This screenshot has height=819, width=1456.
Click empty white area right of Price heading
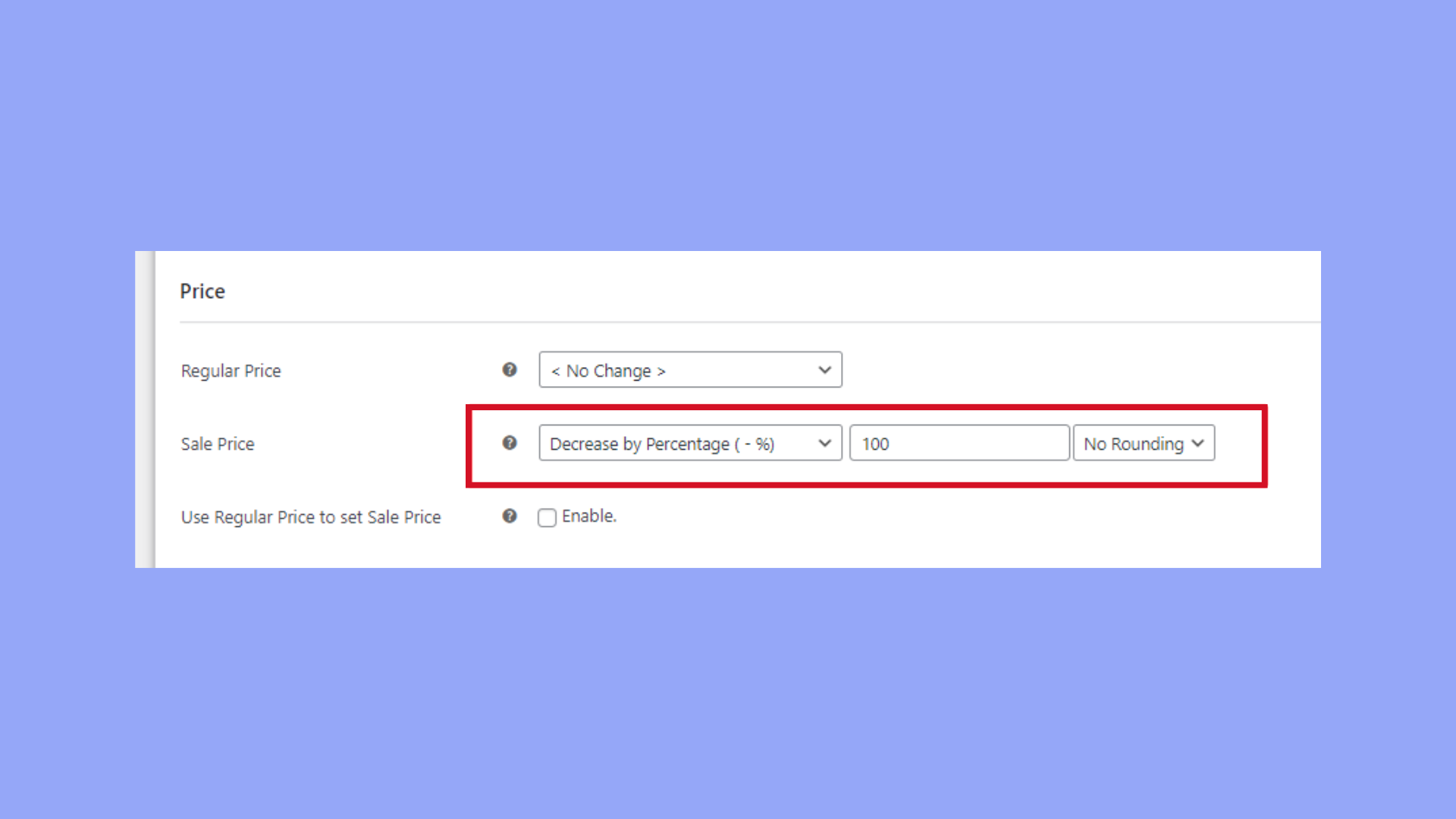[758, 291]
